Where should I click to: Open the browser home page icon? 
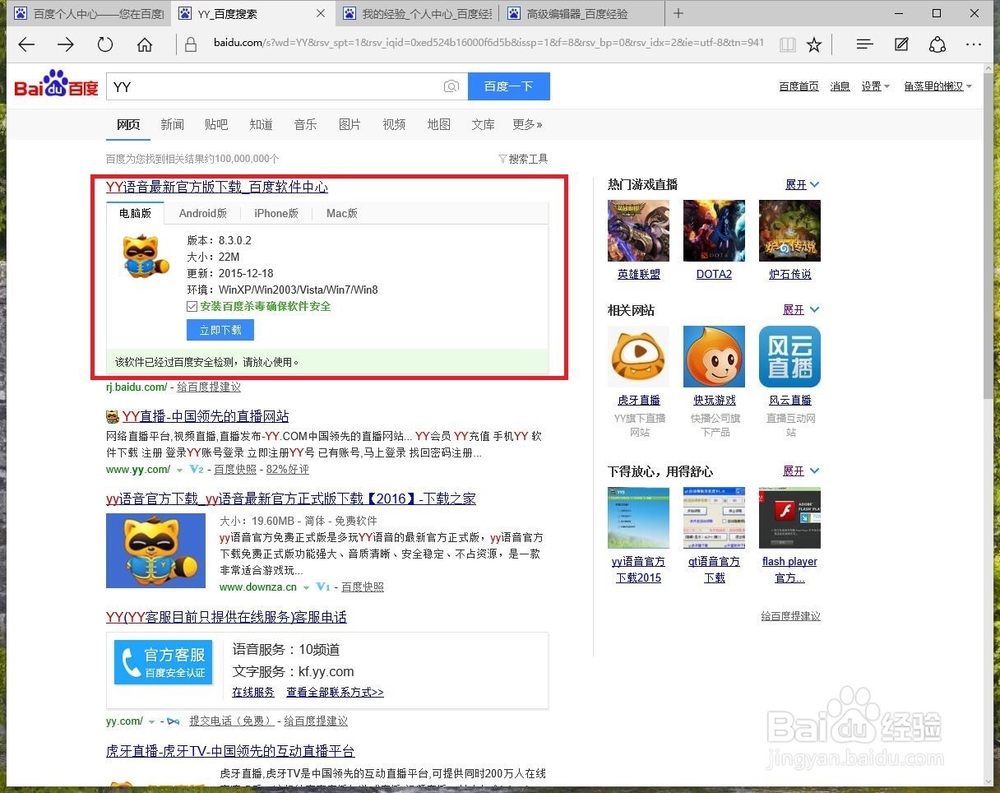tap(145, 45)
